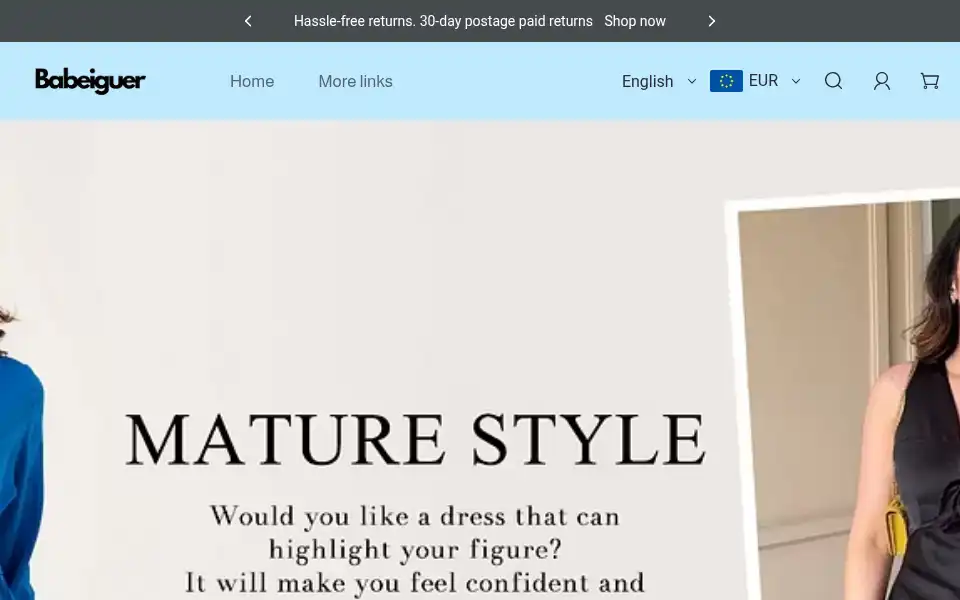This screenshot has width=960, height=600.
Task: Go to the Home menu item
Action: tap(252, 81)
